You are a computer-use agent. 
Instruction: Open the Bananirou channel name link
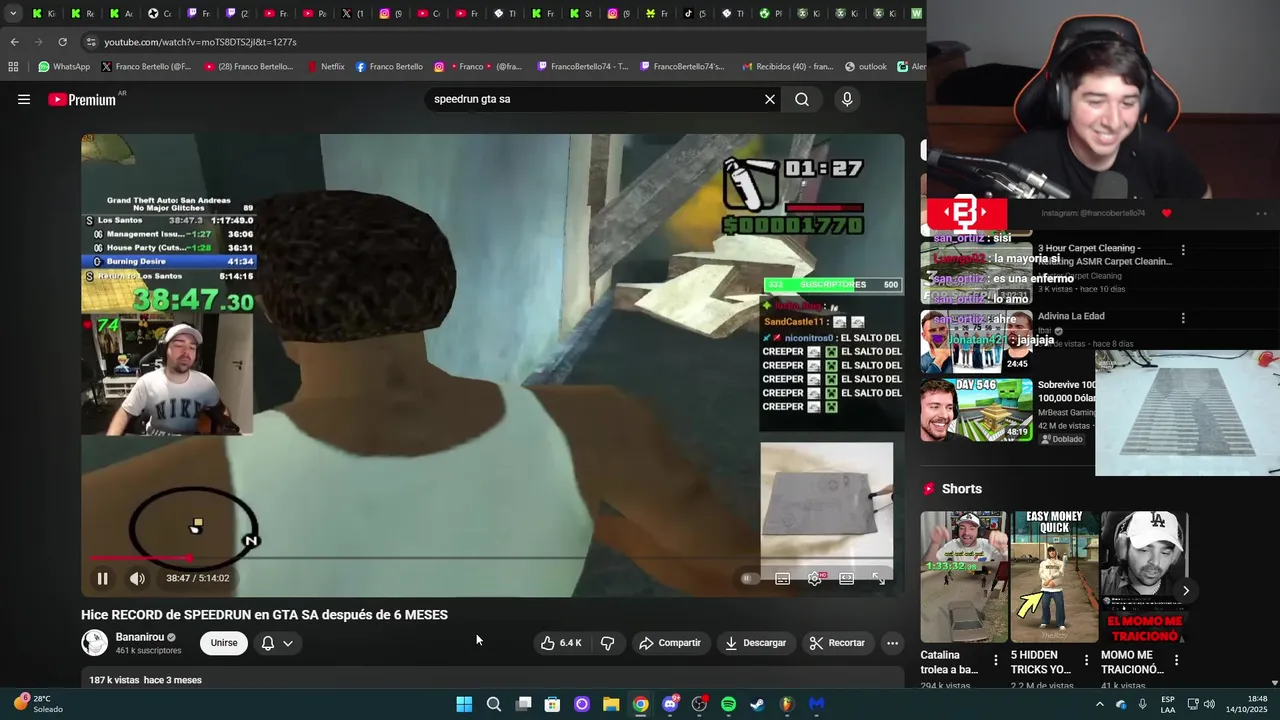coord(139,637)
